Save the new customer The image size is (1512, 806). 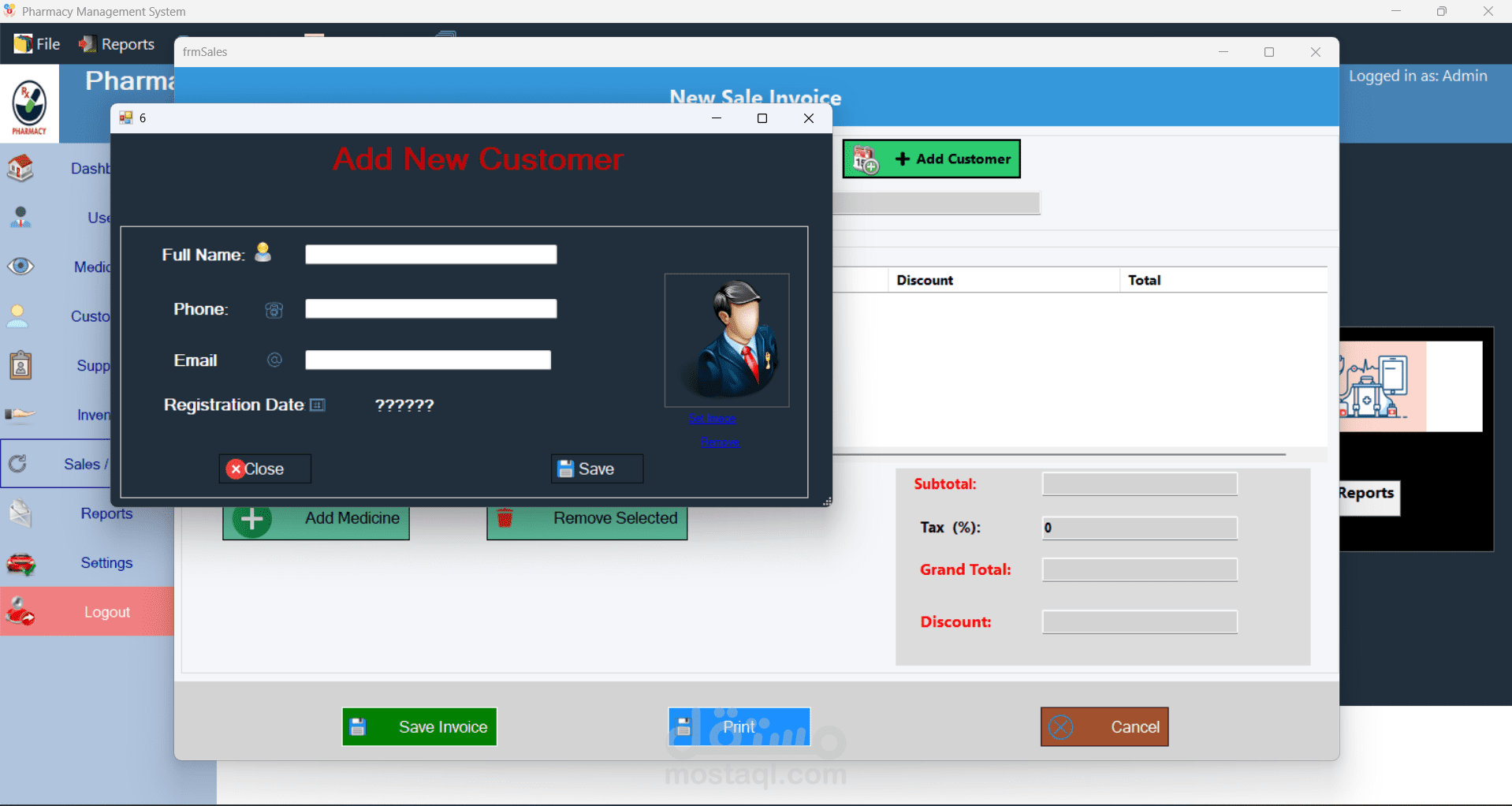point(597,468)
